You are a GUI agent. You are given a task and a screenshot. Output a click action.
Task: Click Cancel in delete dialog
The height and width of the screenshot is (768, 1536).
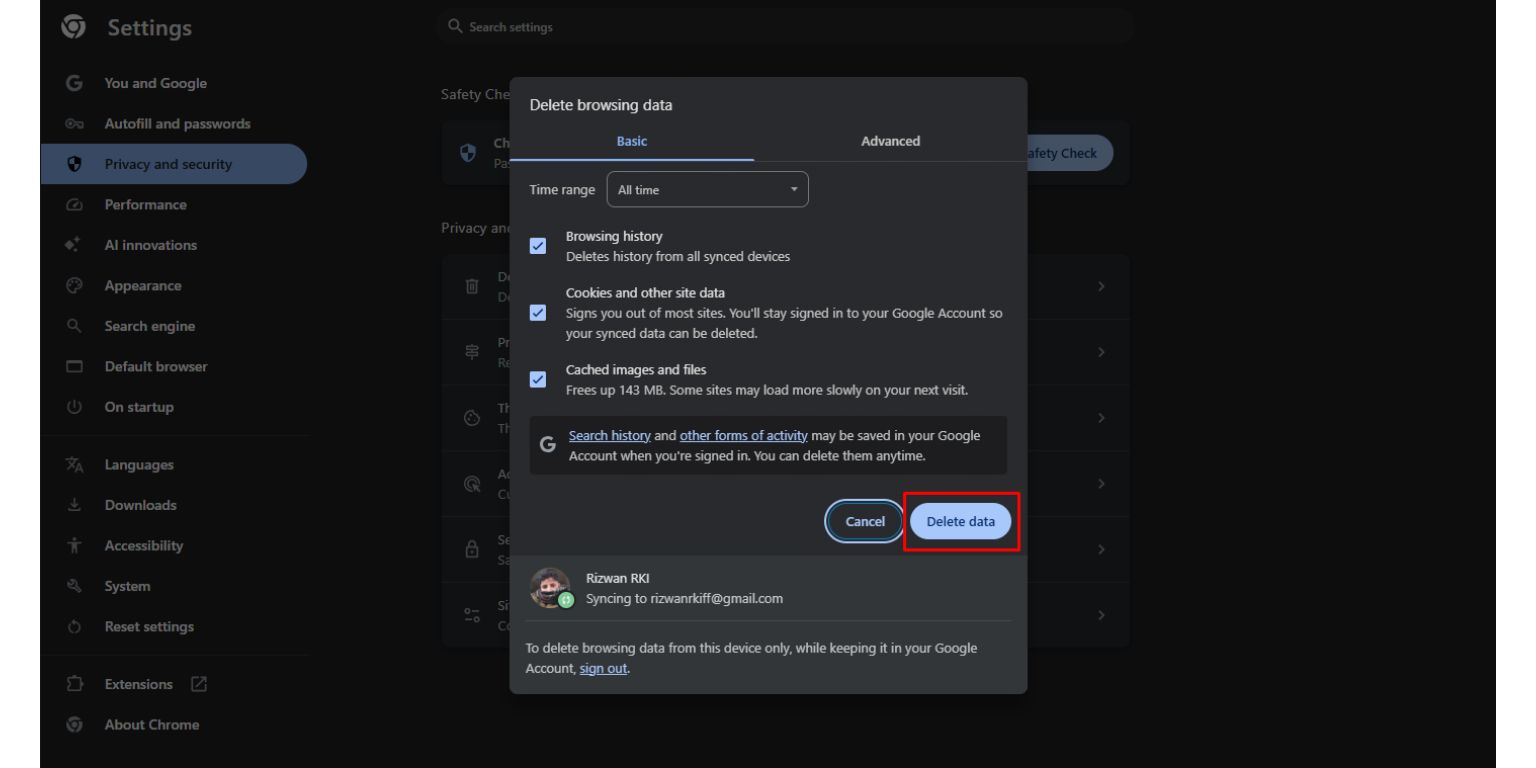pos(865,521)
